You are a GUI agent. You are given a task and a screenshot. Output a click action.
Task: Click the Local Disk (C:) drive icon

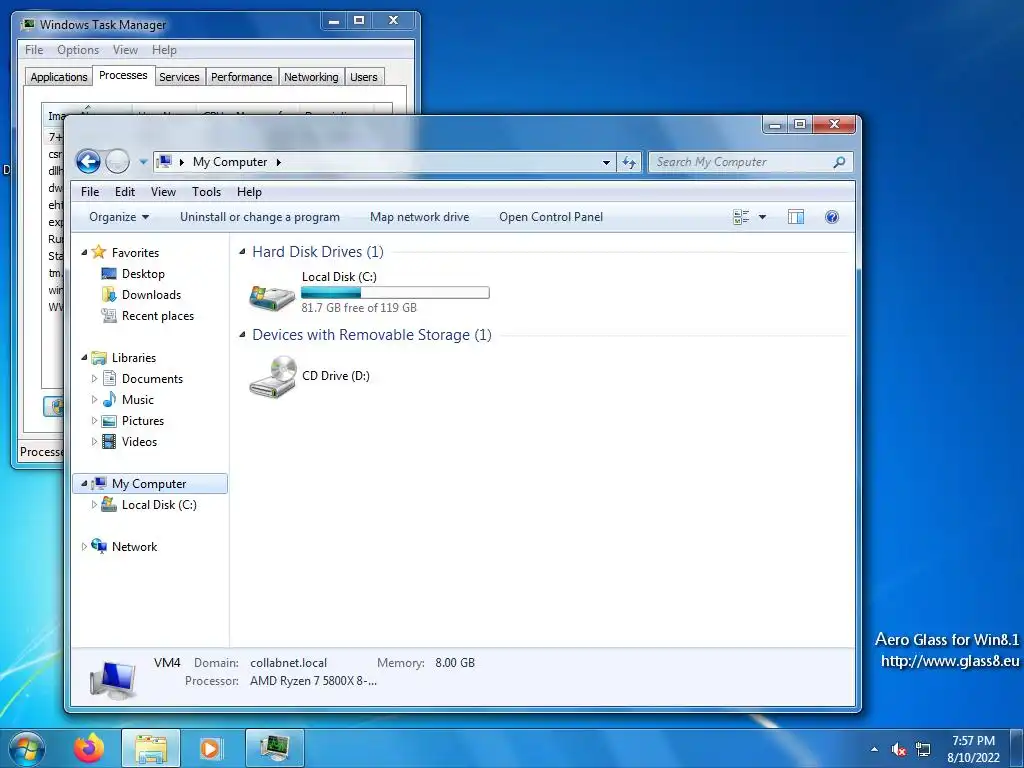click(272, 298)
